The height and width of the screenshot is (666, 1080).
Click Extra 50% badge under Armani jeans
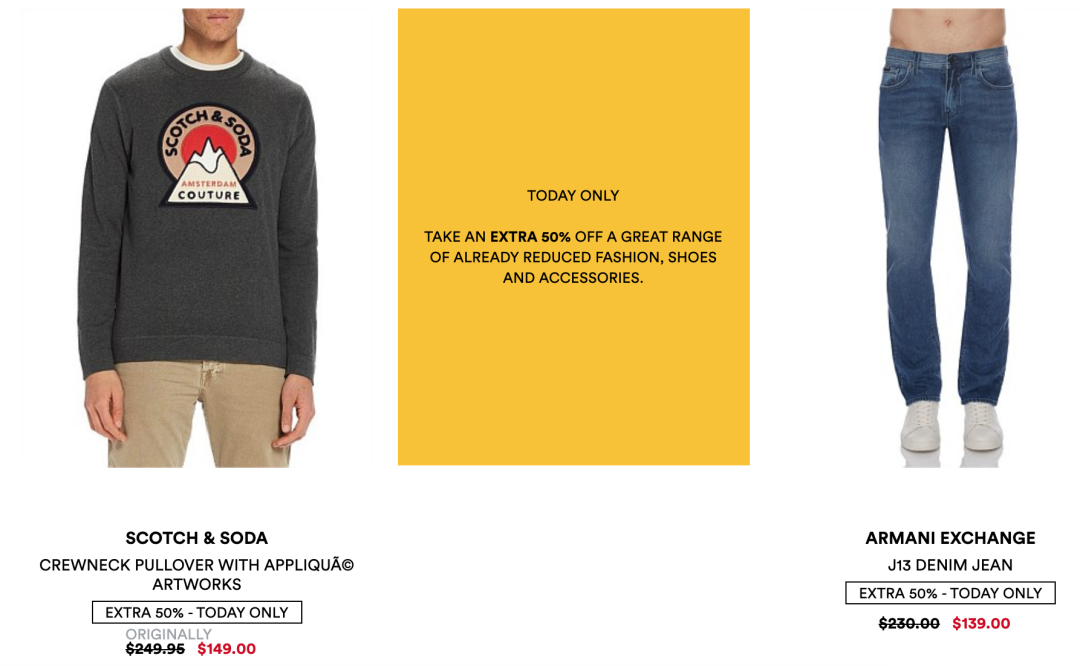tap(950, 593)
